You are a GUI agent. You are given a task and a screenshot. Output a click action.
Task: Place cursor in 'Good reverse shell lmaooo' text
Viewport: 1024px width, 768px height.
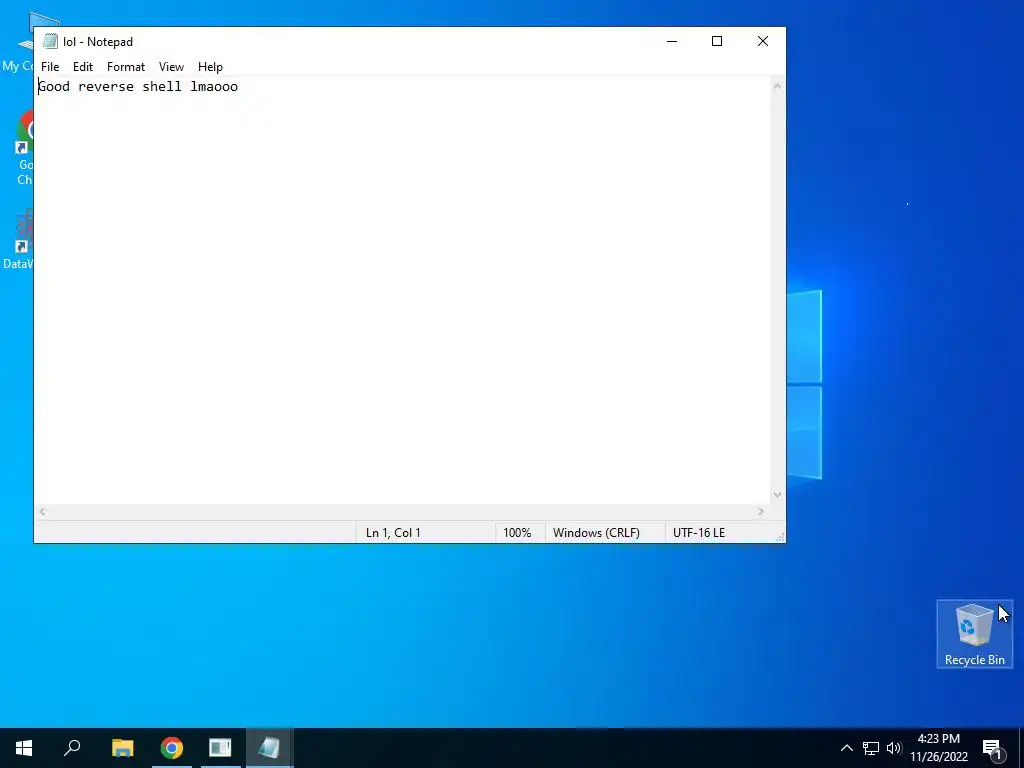click(138, 87)
